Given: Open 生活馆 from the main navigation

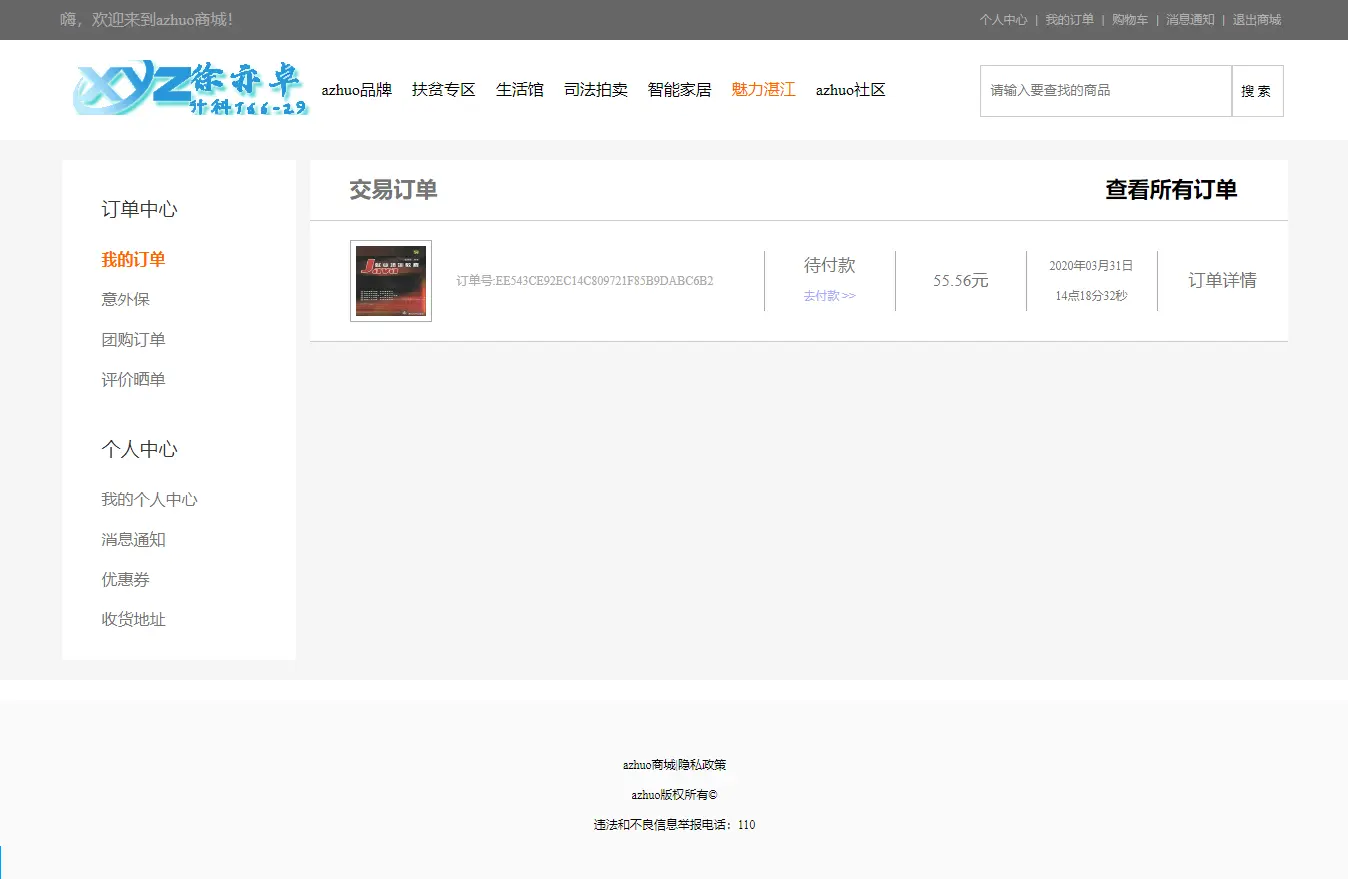Looking at the screenshot, I should [x=520, y=89].
